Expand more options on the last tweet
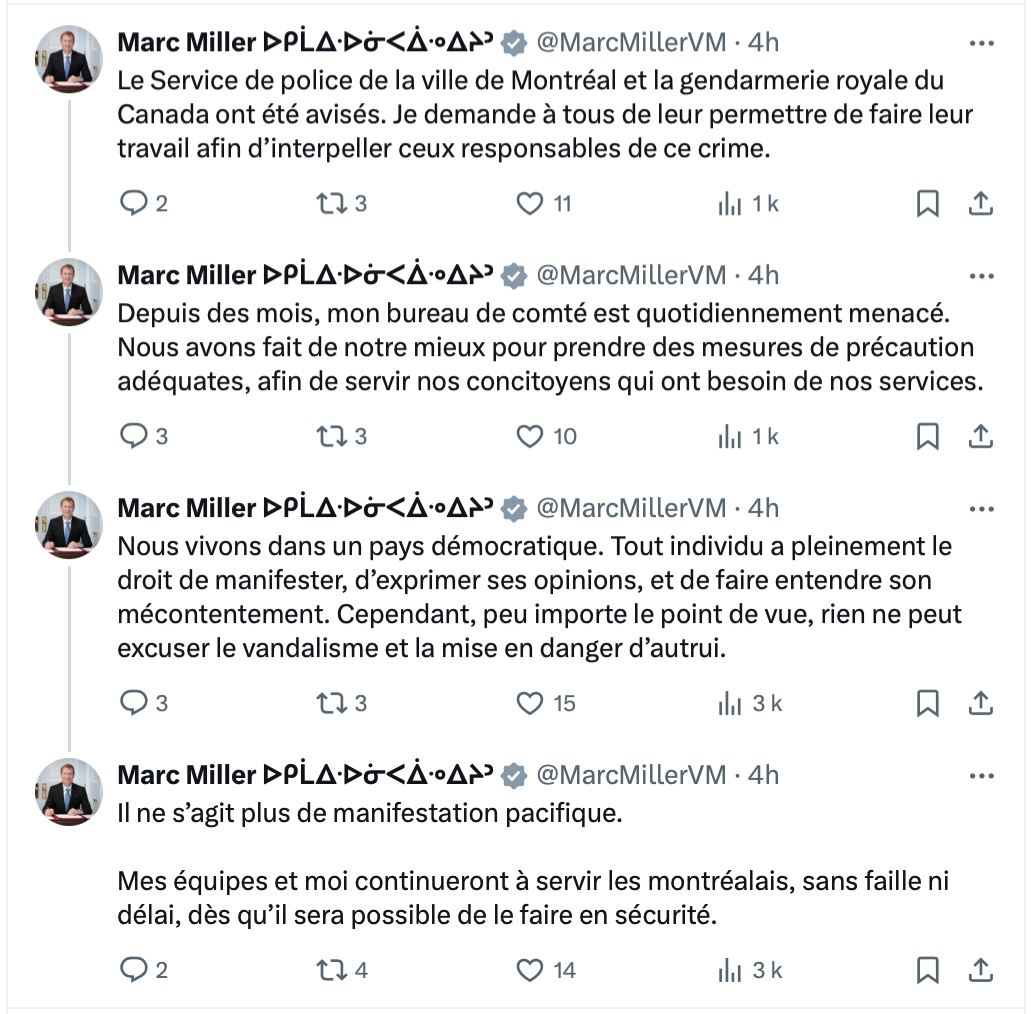Screen dimensions: 1032x1014 (x=981, y=776)
